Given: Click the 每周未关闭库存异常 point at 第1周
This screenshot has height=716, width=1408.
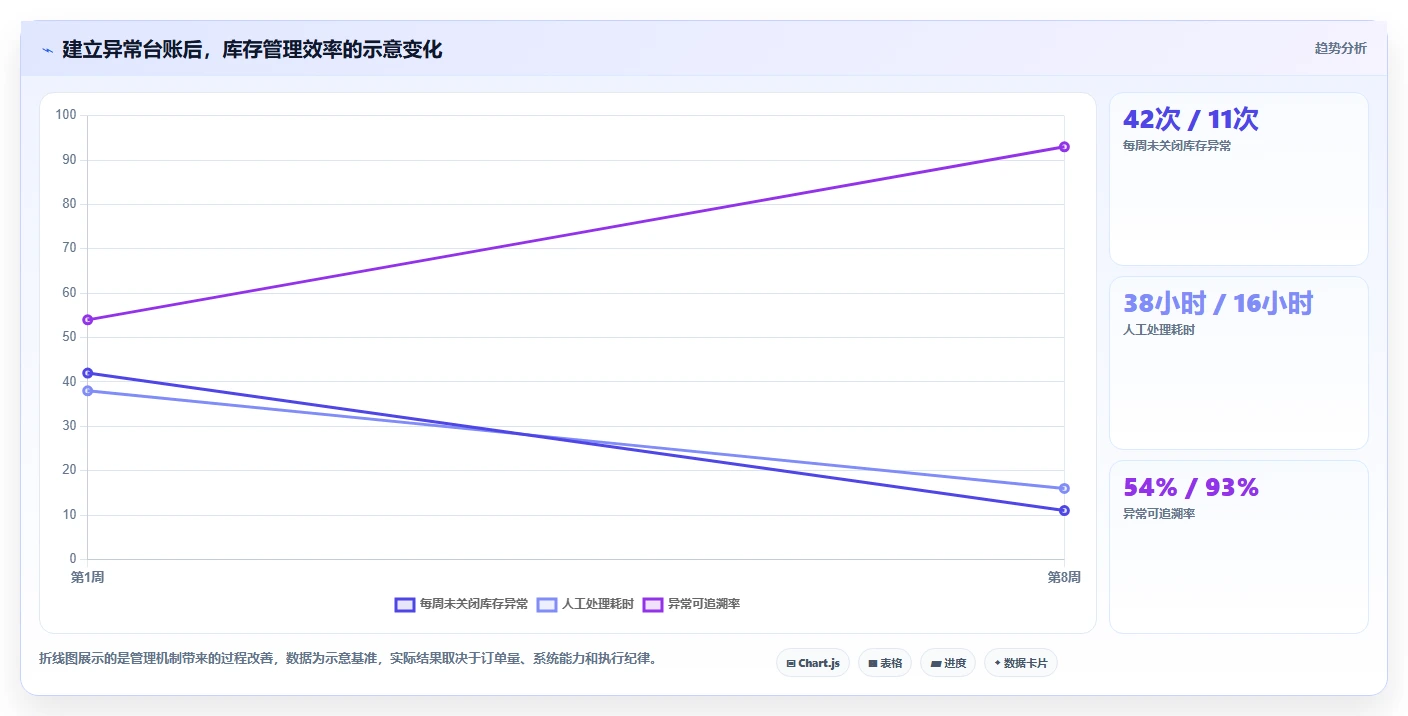Looking at the screenshot, I should [x=88, y=373].
